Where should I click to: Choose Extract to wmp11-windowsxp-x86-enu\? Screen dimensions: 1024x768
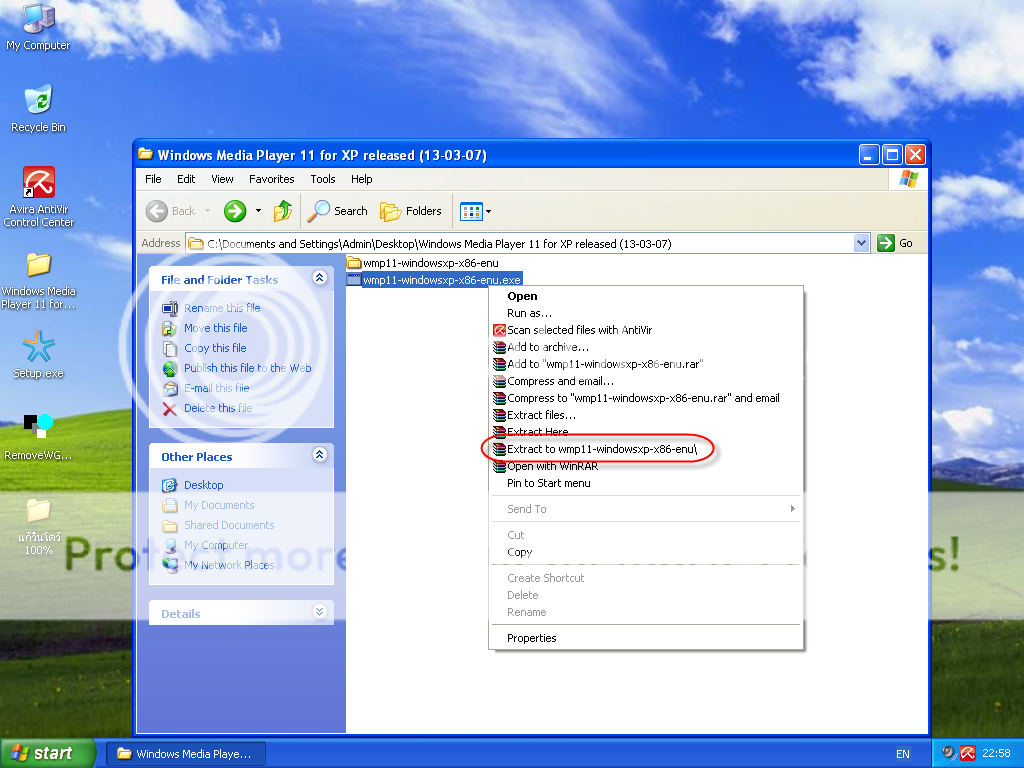pos(646,449)
